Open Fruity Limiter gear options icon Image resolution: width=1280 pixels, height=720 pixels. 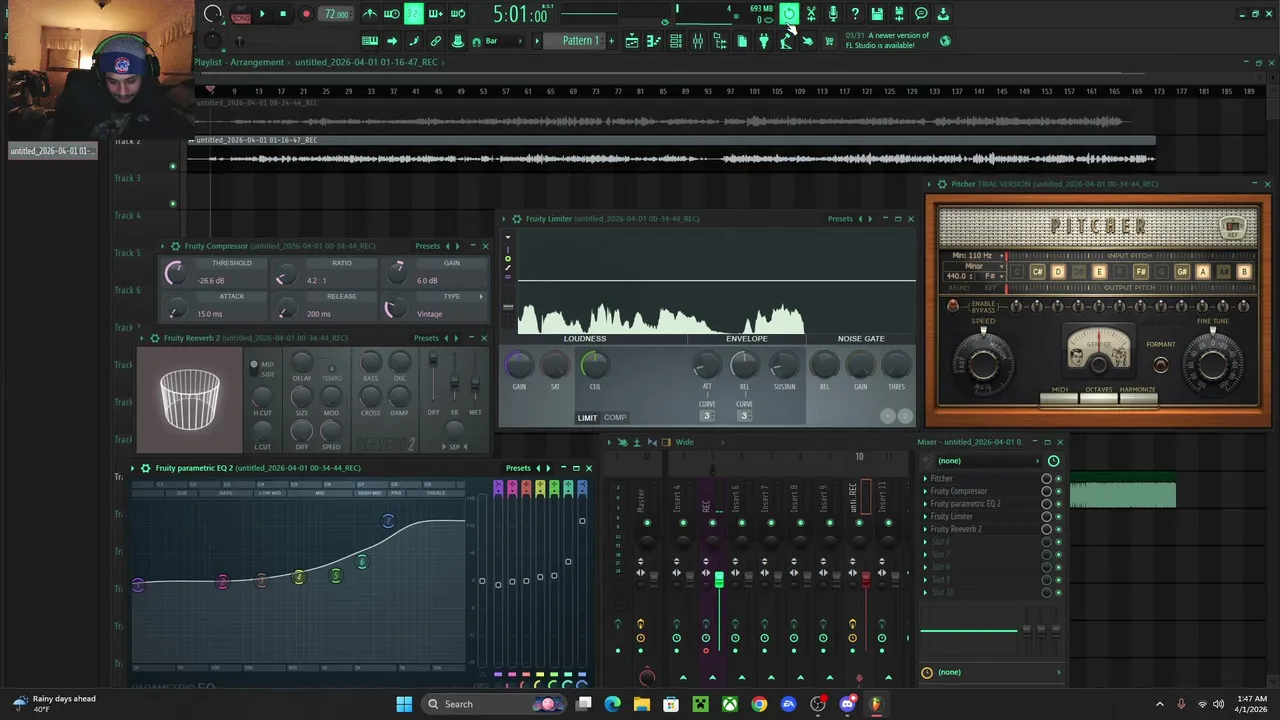tap(516, 219)
